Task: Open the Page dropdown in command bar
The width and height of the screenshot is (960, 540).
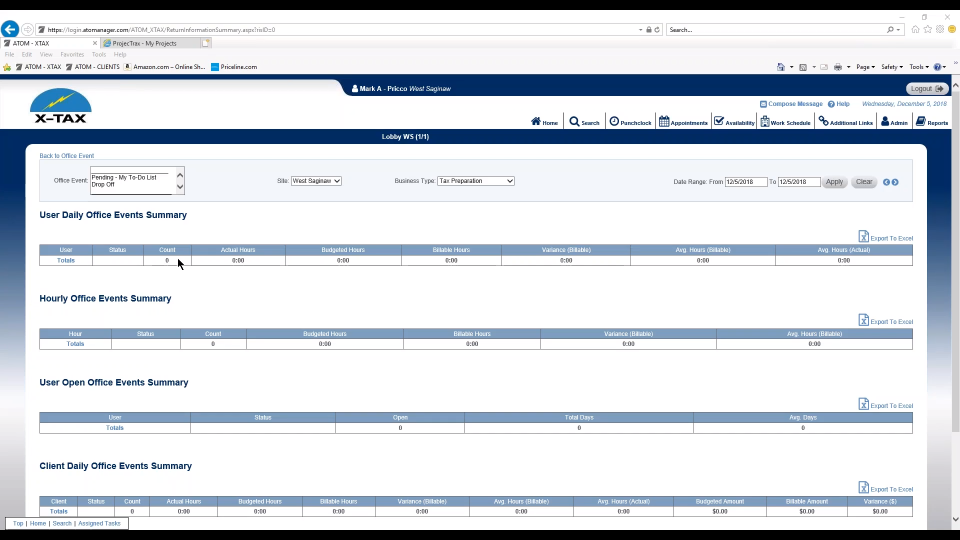Action: pos(865,67)
